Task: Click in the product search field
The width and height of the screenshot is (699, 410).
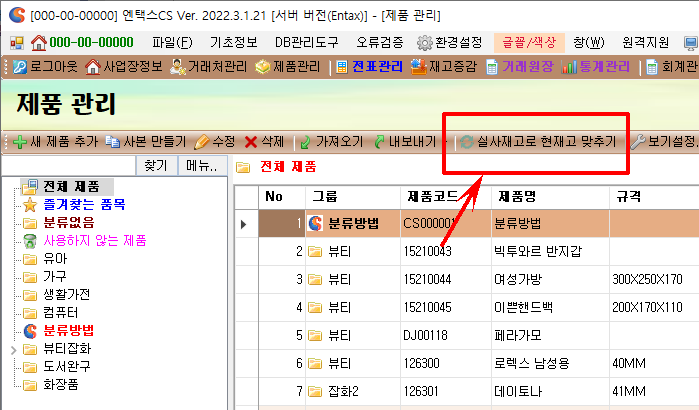Action: pos(69,166)
